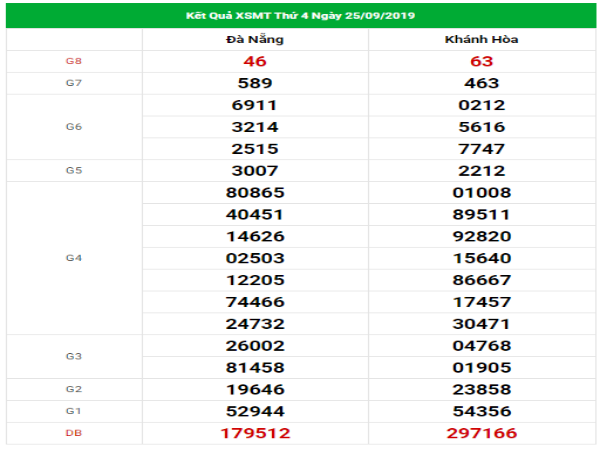
Task: Select Khánh Hòa G6 number 5616
Action: [480, 127]
